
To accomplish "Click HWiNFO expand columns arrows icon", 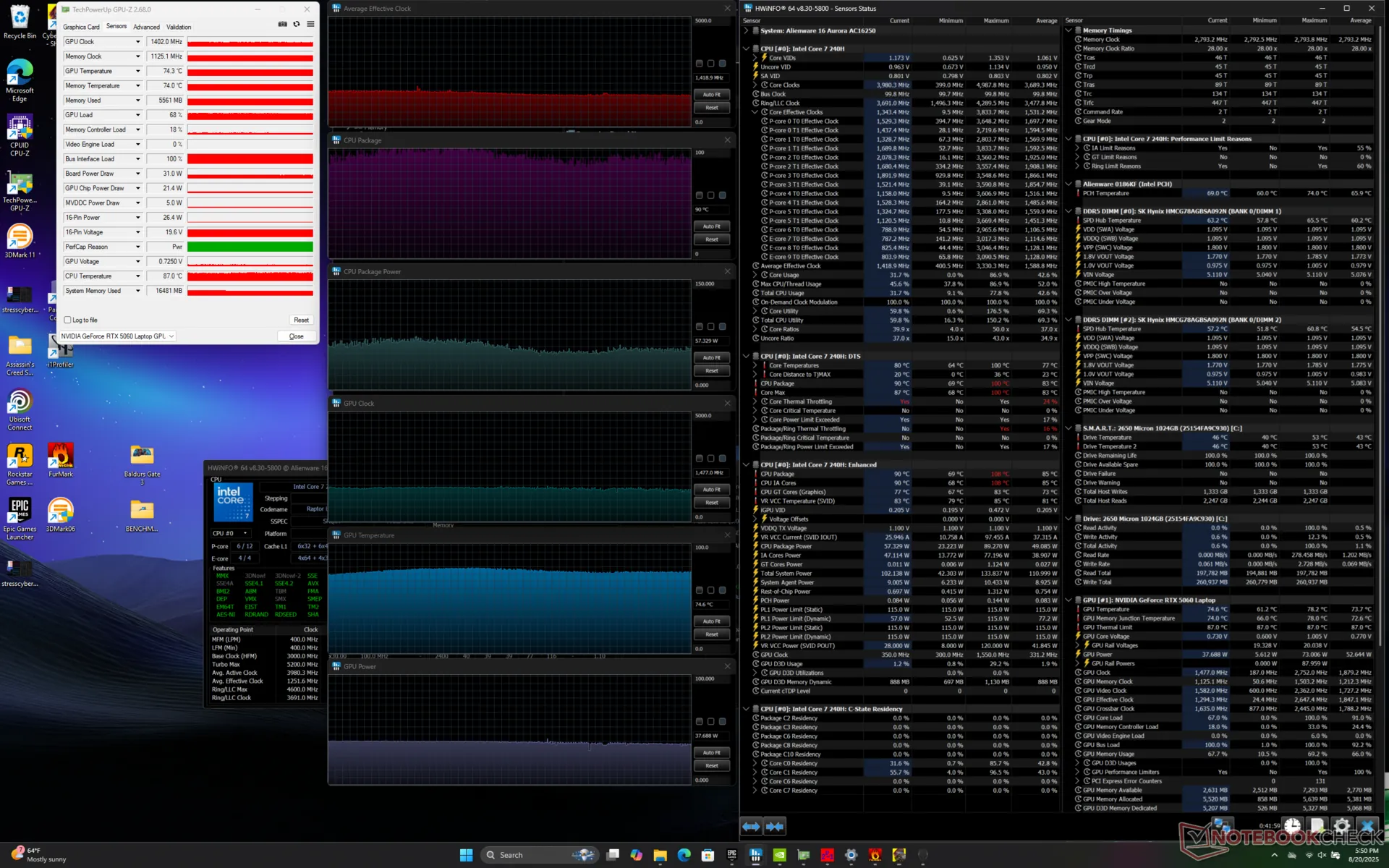I will click(751, 826).
